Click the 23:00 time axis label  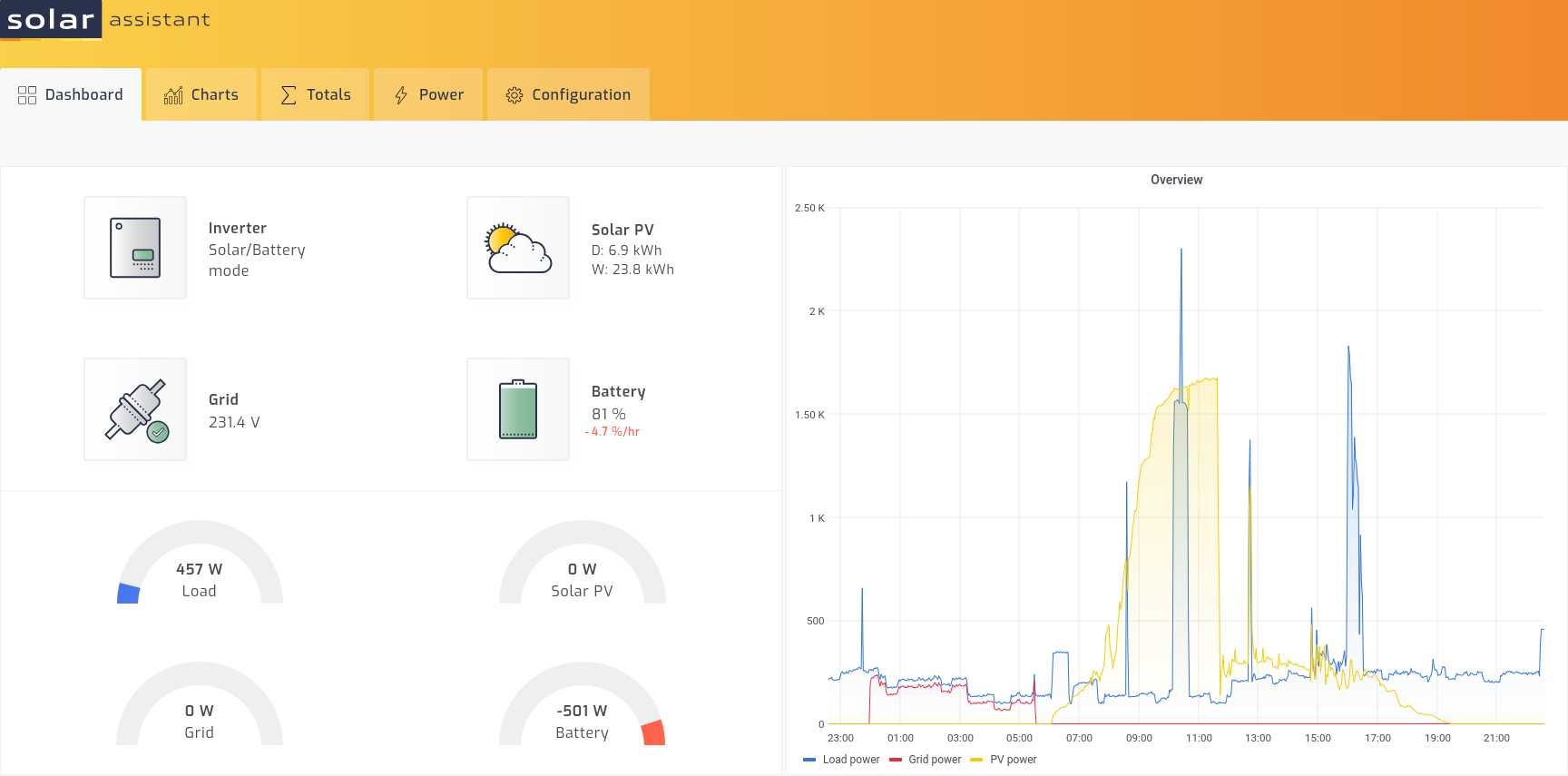click(x=840, y=738)
